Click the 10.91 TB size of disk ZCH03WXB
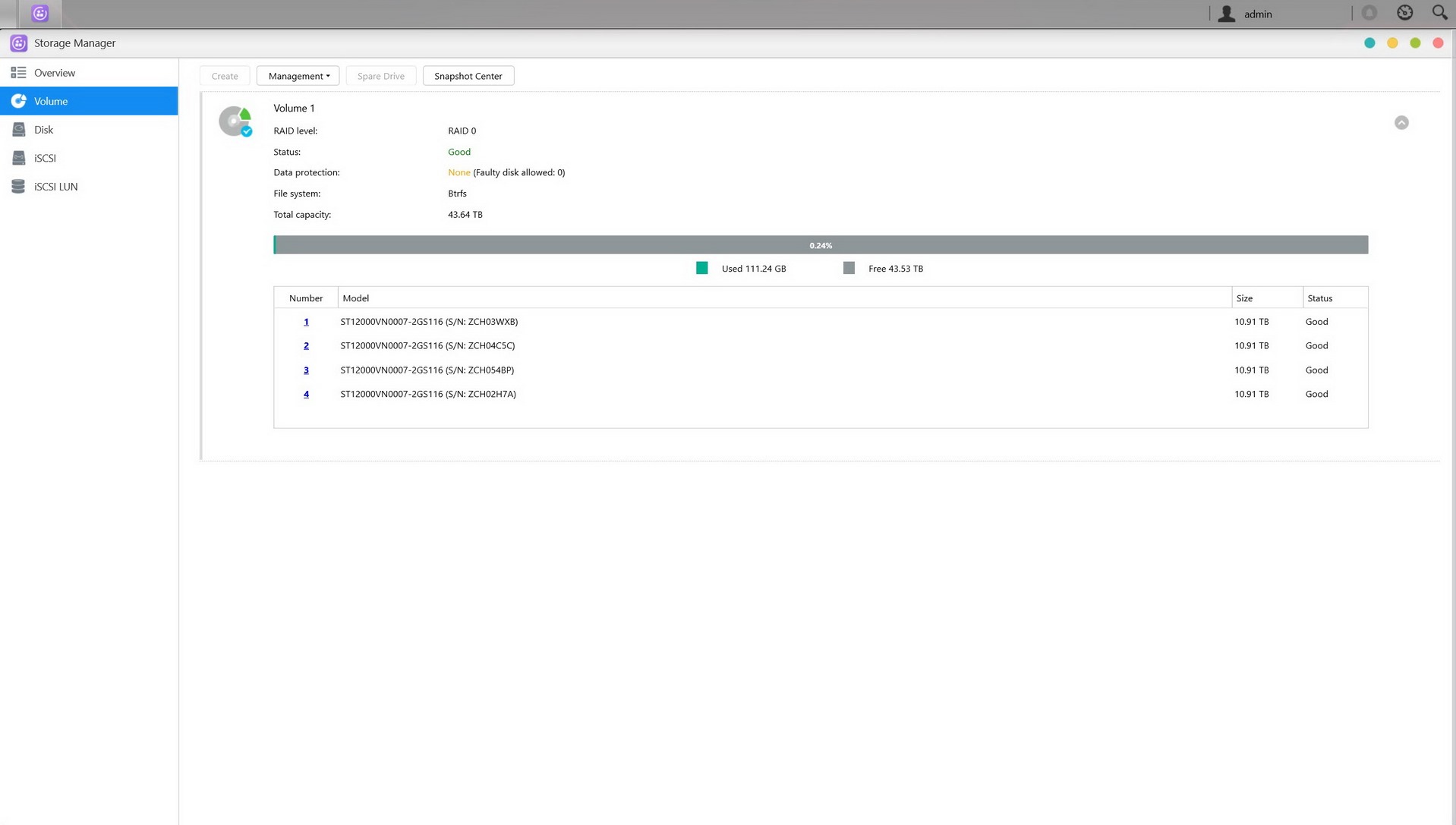Viewport: 1456px width, 825px height. click(x=1251, y=322)
